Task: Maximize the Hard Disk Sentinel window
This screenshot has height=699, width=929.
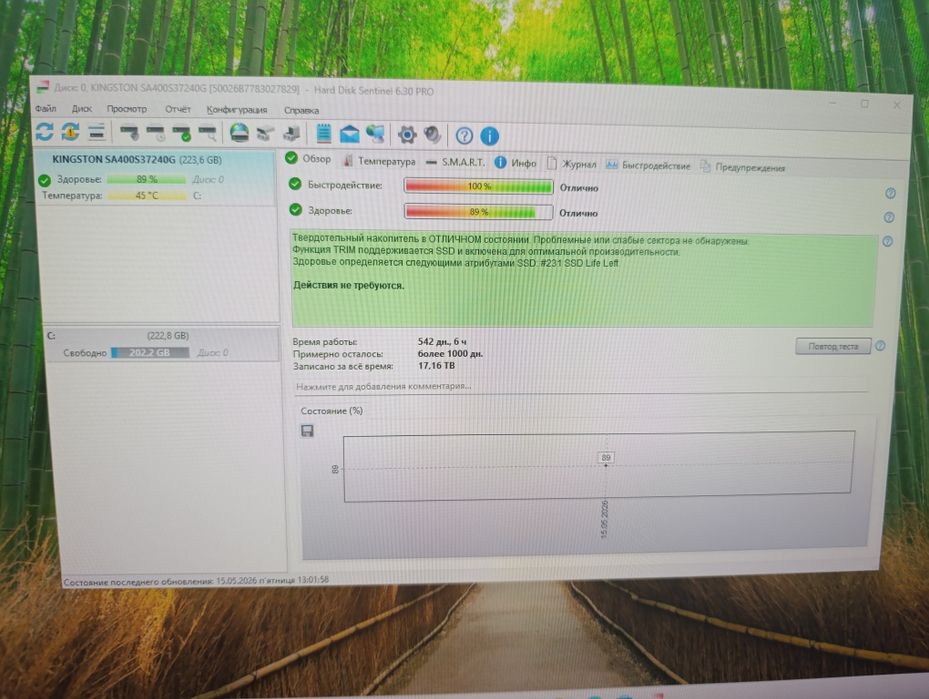Action: click(x=864, y=104)
